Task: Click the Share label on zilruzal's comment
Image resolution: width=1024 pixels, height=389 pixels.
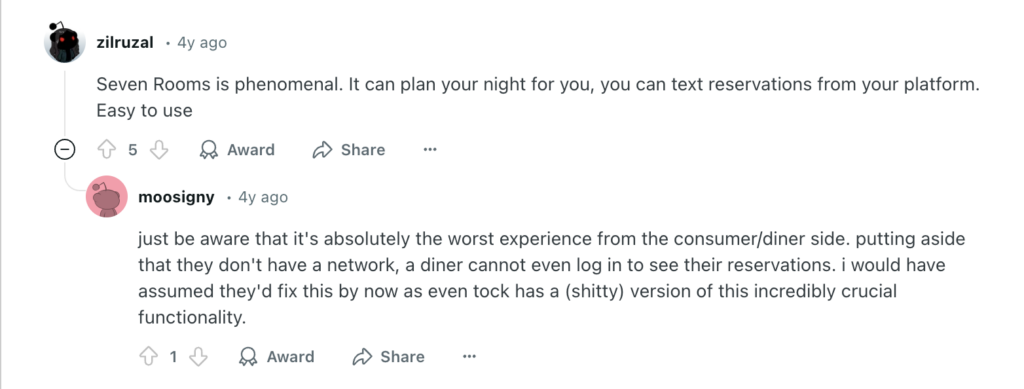Action: pyautogui.click(x=363, y=150)
